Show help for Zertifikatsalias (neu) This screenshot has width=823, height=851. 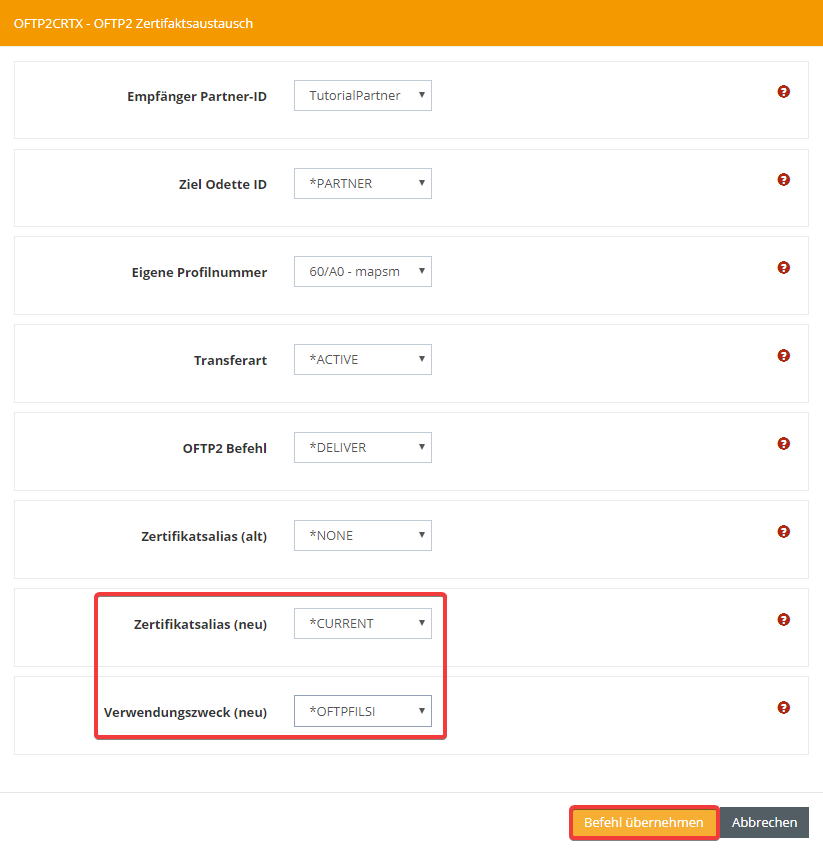coord(784,620)
